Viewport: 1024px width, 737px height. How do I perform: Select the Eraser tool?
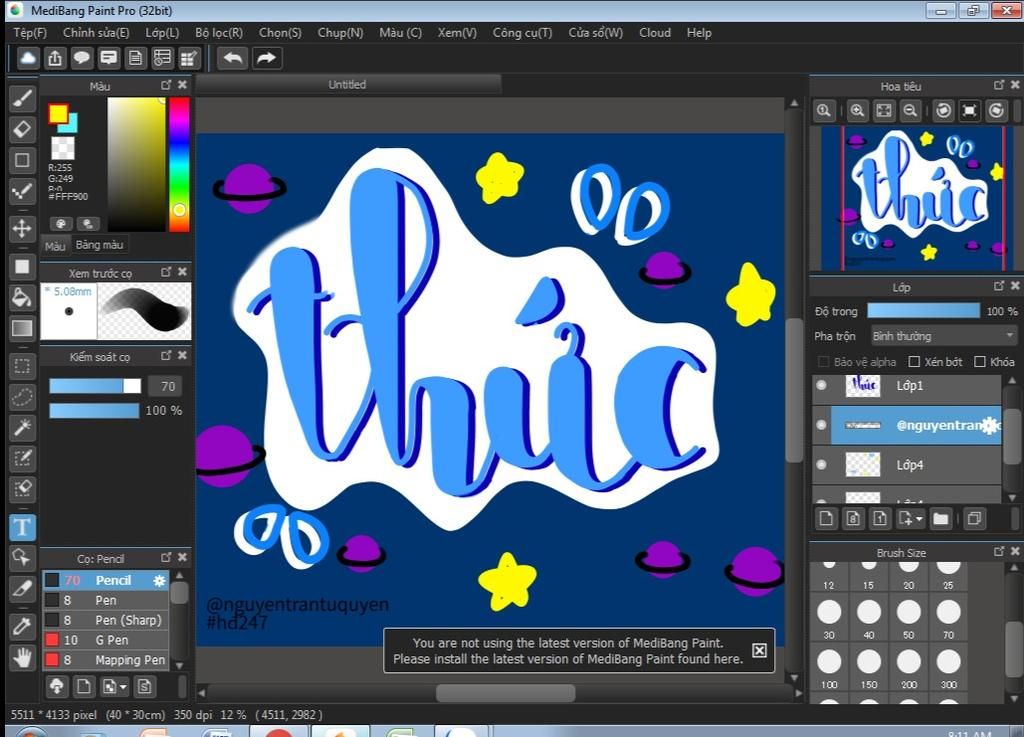click(x=22, y=129)
